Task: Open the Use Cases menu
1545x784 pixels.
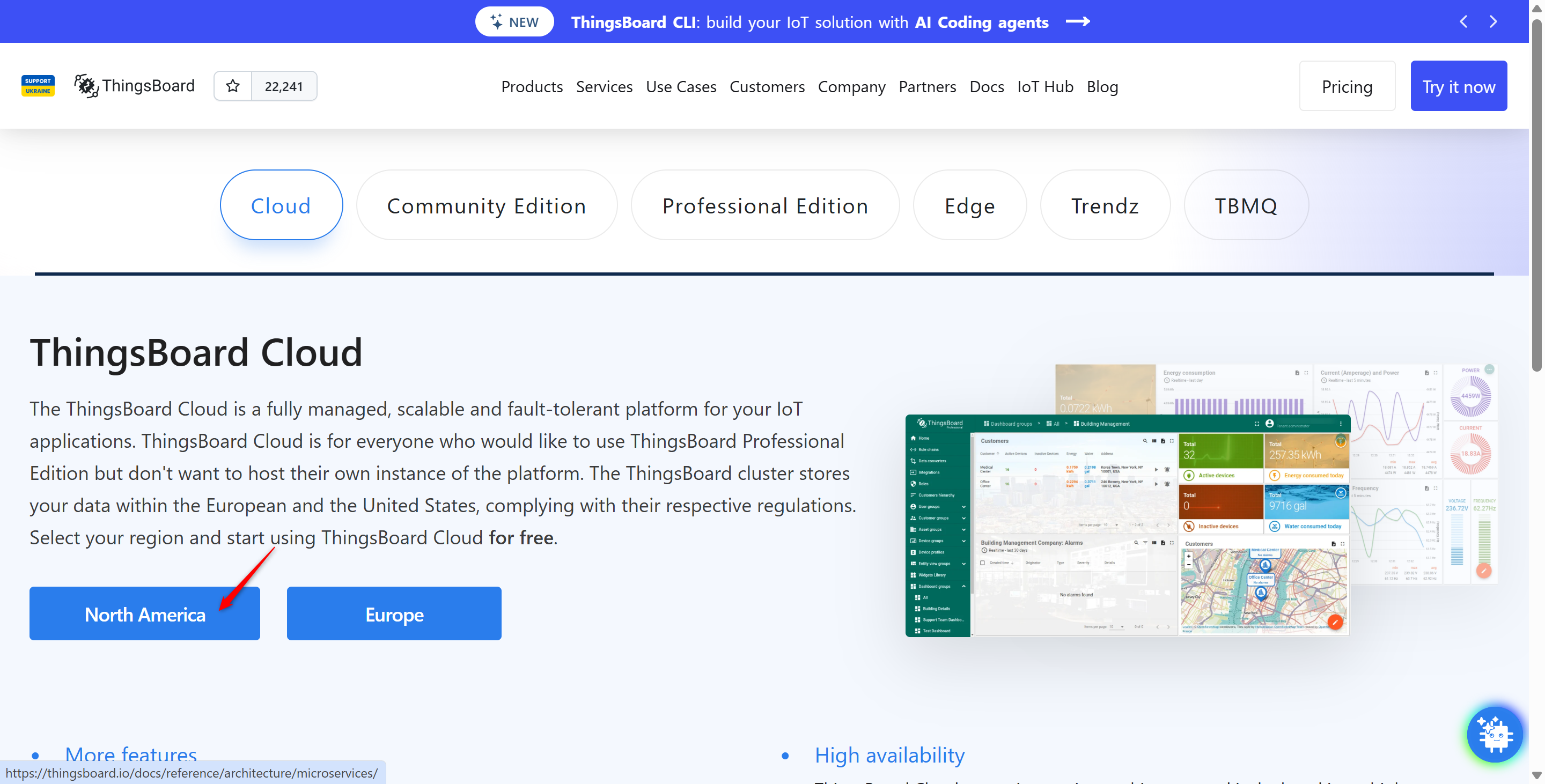Action: point(681,86)
